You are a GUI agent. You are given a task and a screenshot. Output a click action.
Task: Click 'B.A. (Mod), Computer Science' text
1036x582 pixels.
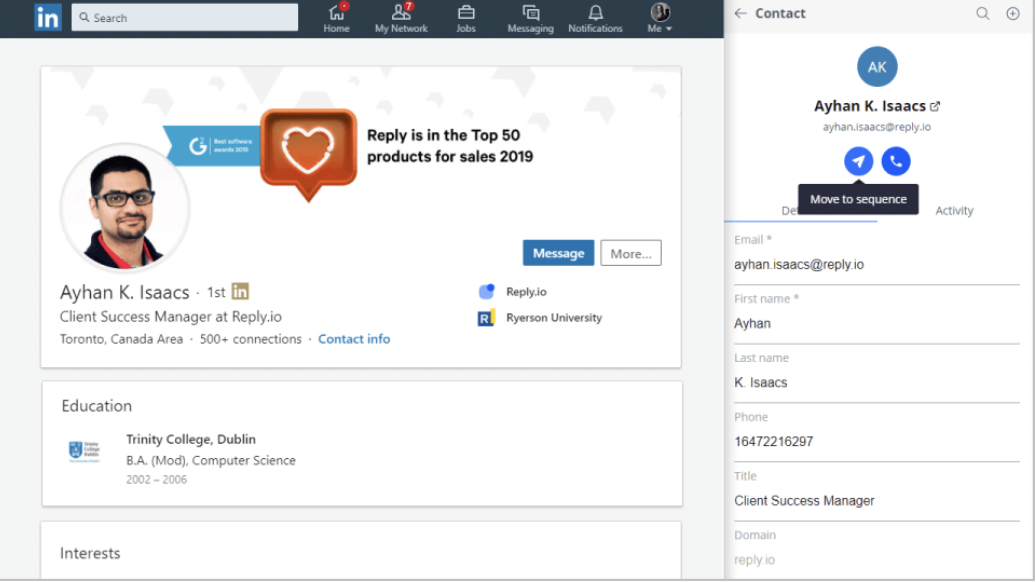pos(211,460)
